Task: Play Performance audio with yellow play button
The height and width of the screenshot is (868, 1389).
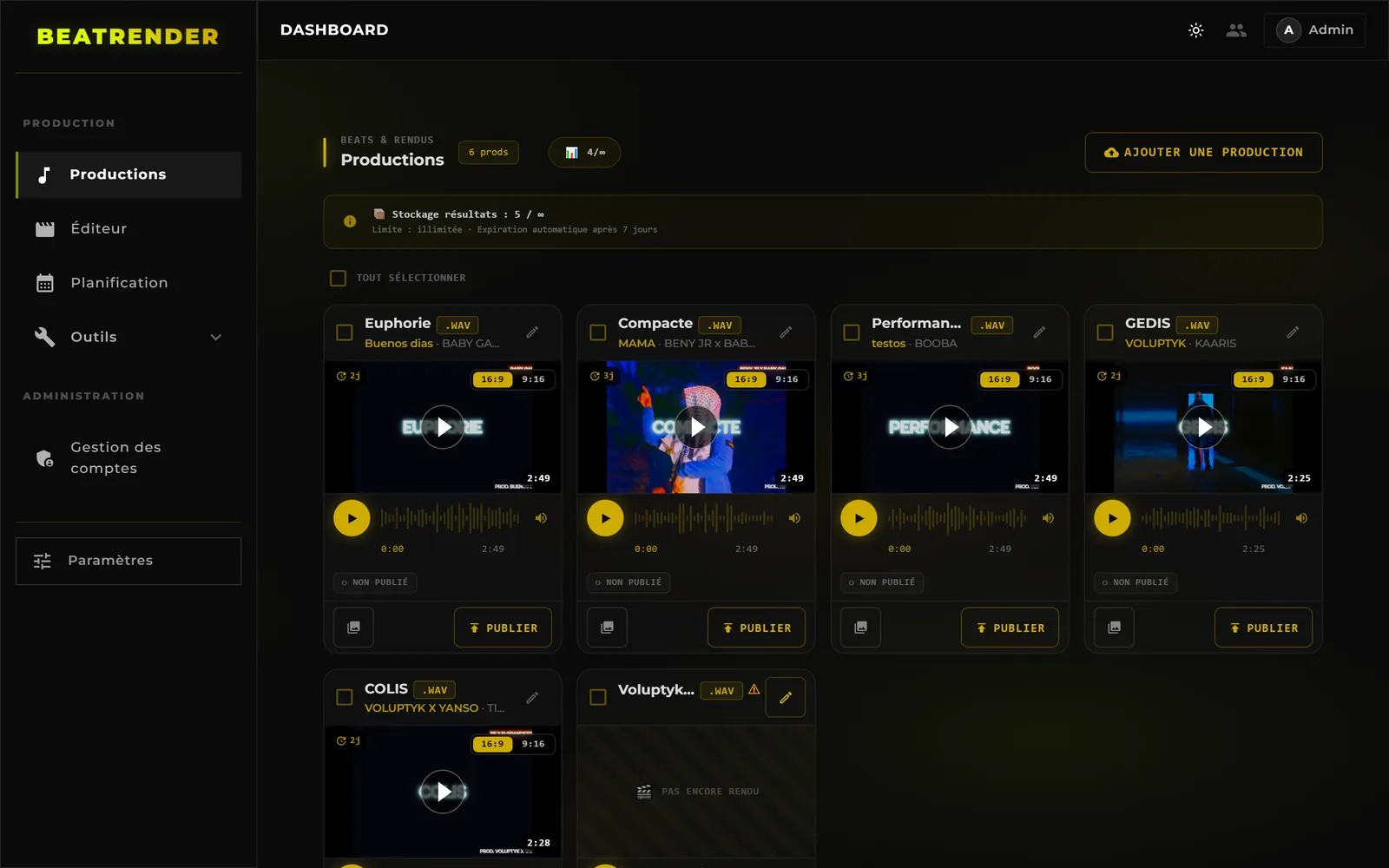Action: pyautogui.click(x=859, y=518)
